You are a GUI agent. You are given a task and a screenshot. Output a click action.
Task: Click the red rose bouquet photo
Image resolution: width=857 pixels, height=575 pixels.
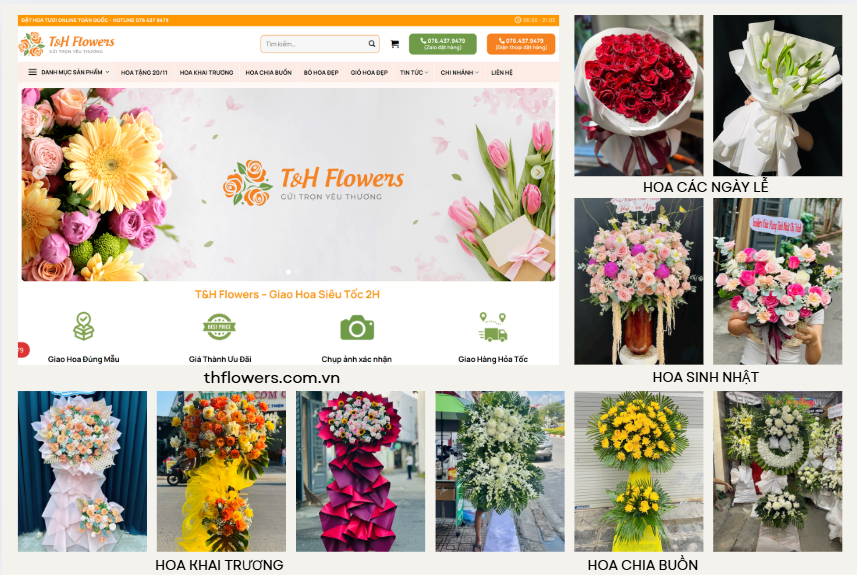click(x=638, y=95)
